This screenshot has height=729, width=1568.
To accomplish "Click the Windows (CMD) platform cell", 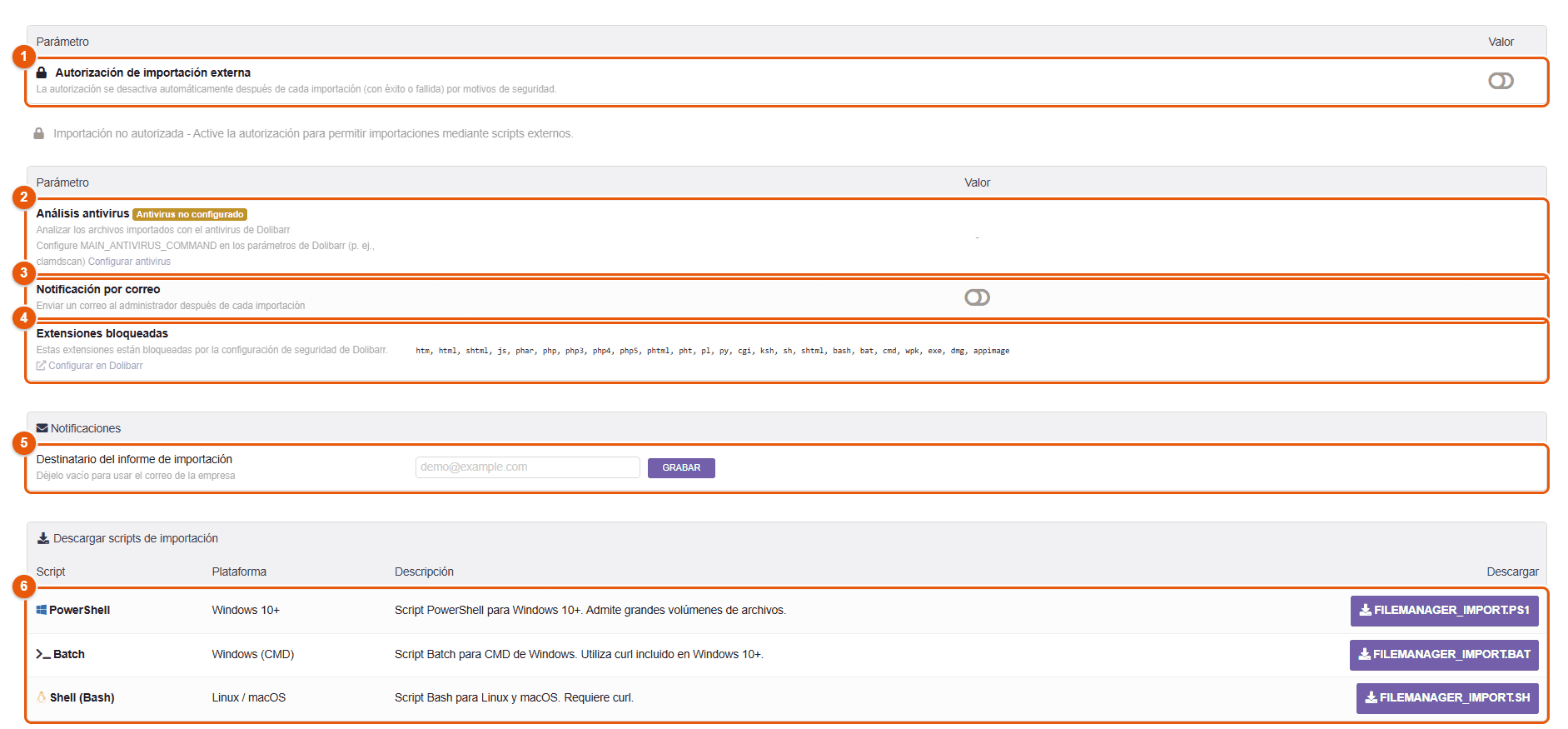I will (253, 654).
